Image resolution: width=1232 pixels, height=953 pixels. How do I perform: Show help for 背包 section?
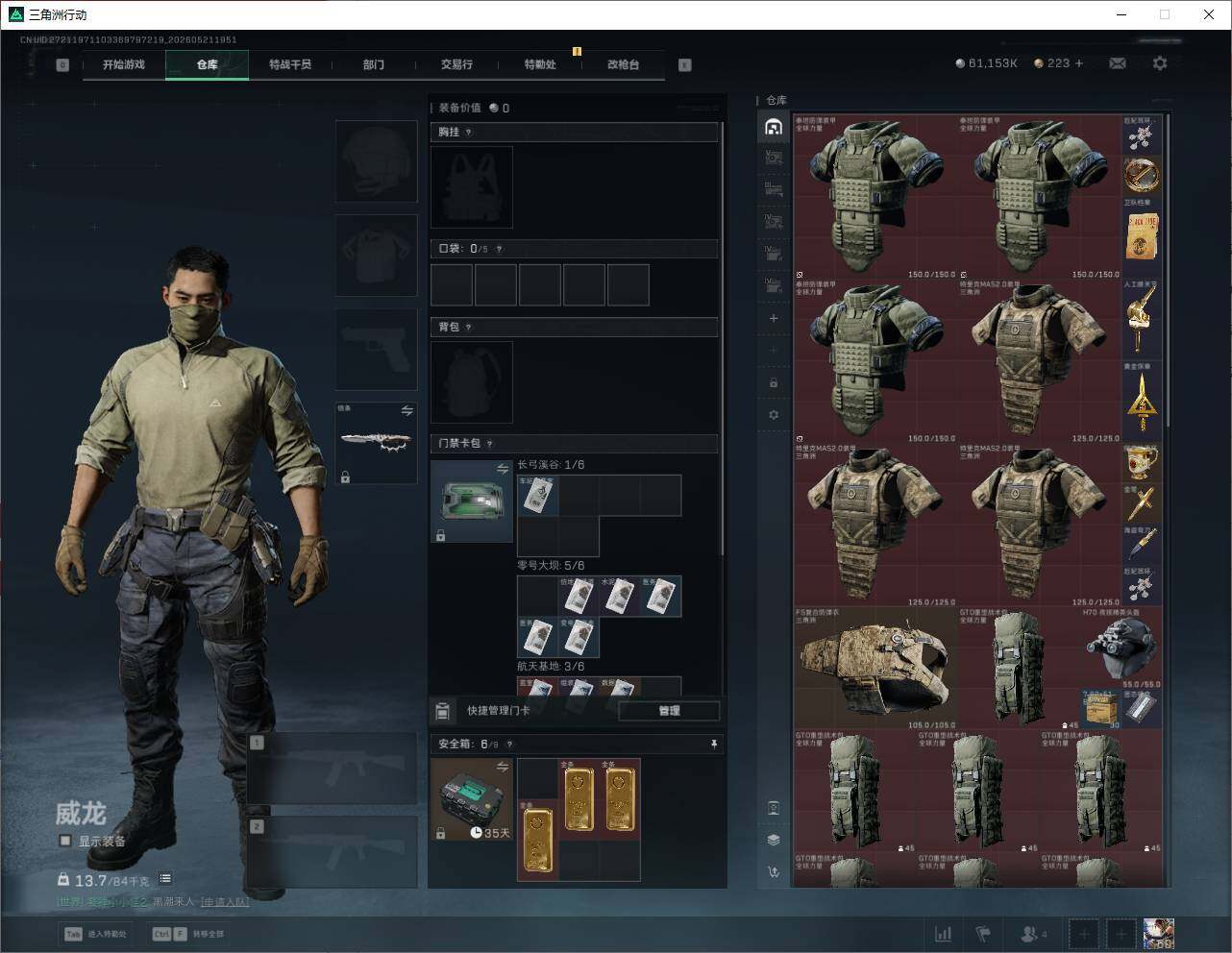[x=468, y=328]
